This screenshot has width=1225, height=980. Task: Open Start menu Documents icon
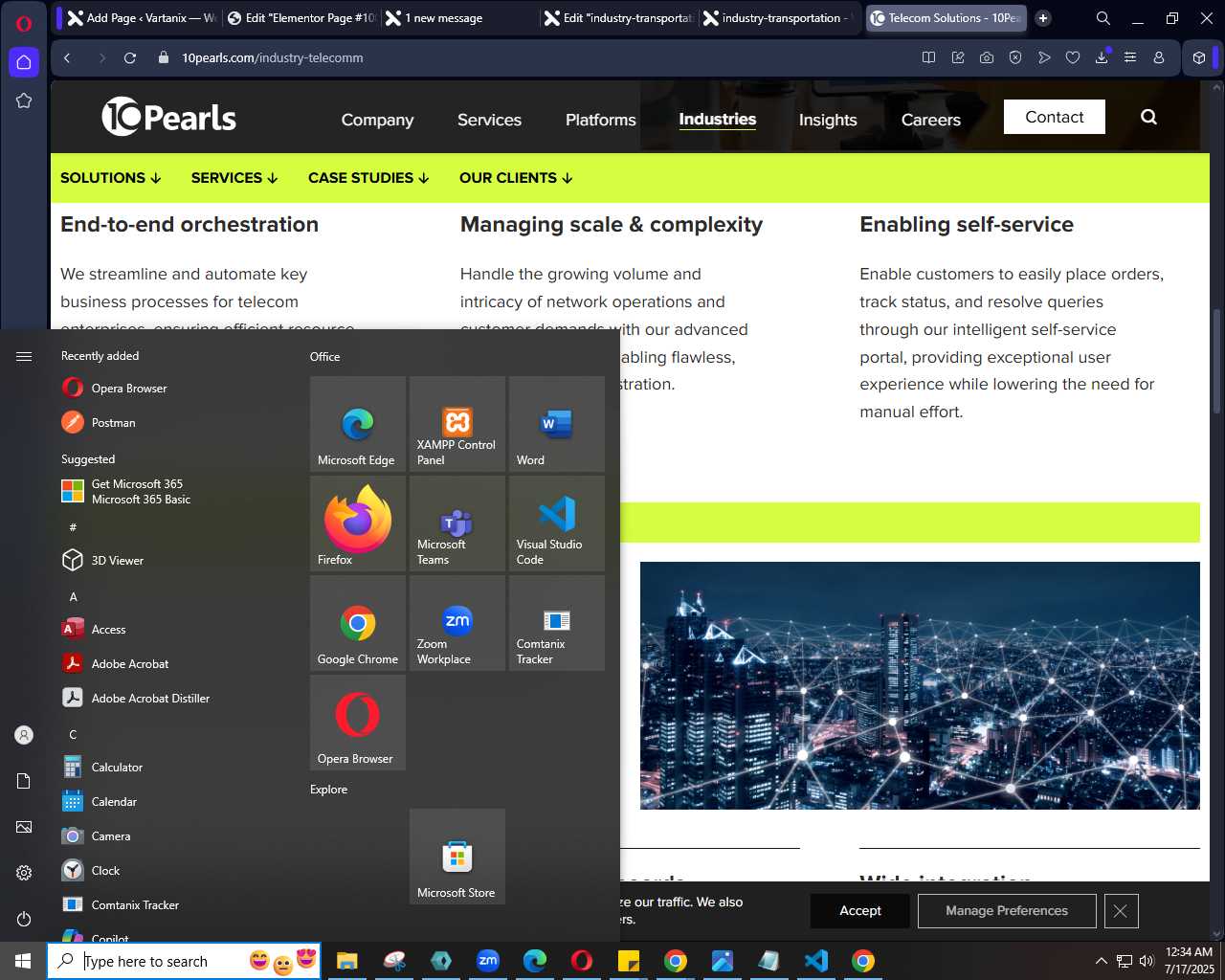click(24, 781)
